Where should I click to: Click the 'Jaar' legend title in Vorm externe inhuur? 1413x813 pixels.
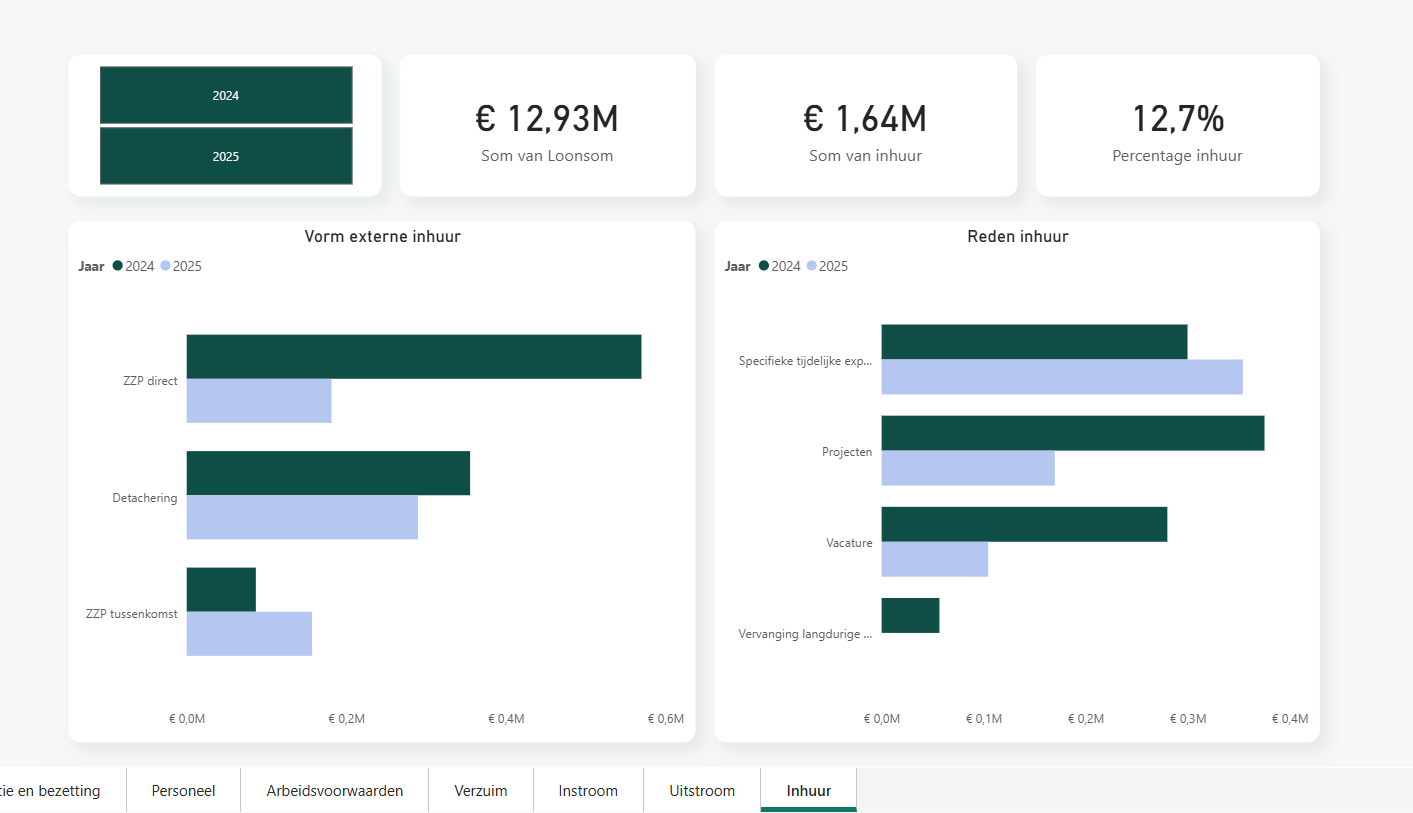click(91, 266)
